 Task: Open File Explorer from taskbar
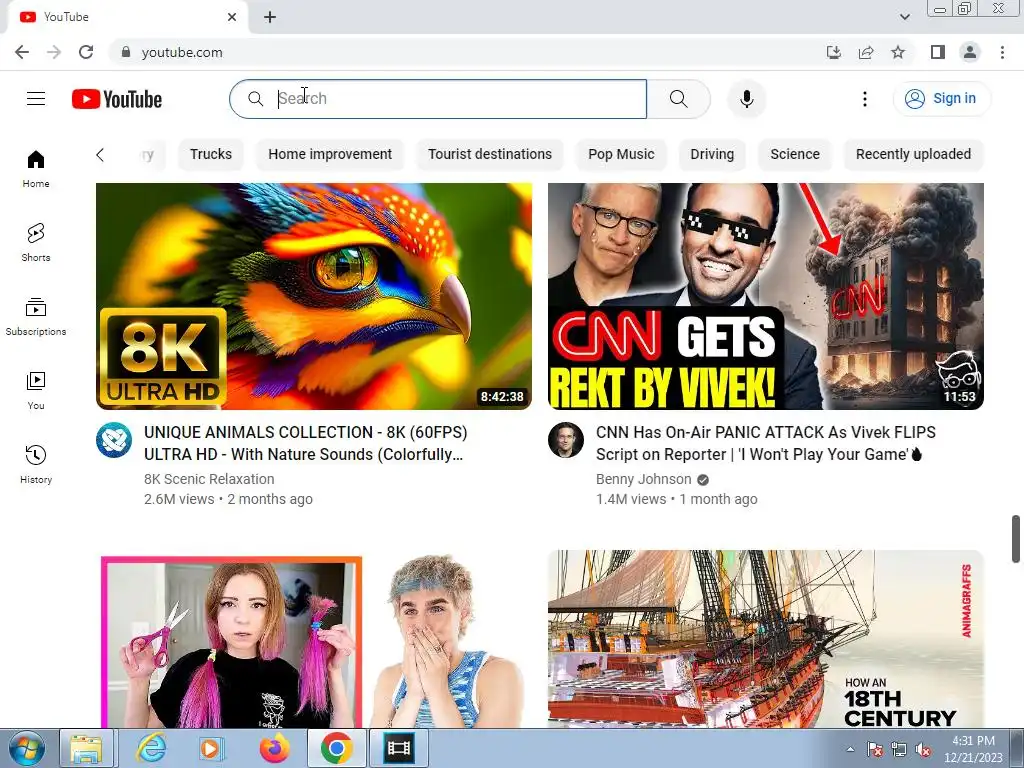[87, 748]
